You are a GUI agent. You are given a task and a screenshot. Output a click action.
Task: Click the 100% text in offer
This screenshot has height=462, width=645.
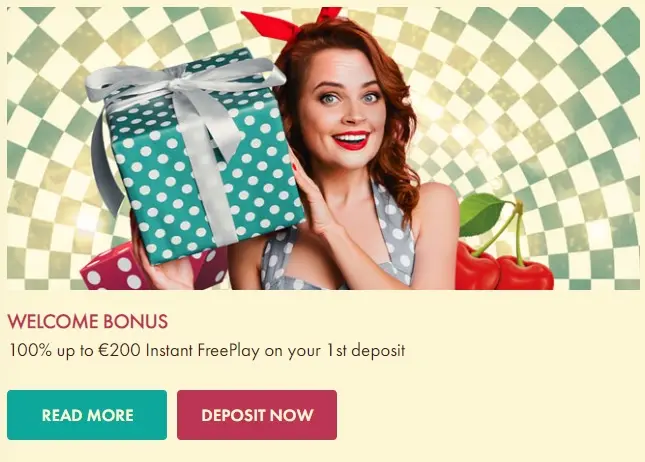click(30, 350)
